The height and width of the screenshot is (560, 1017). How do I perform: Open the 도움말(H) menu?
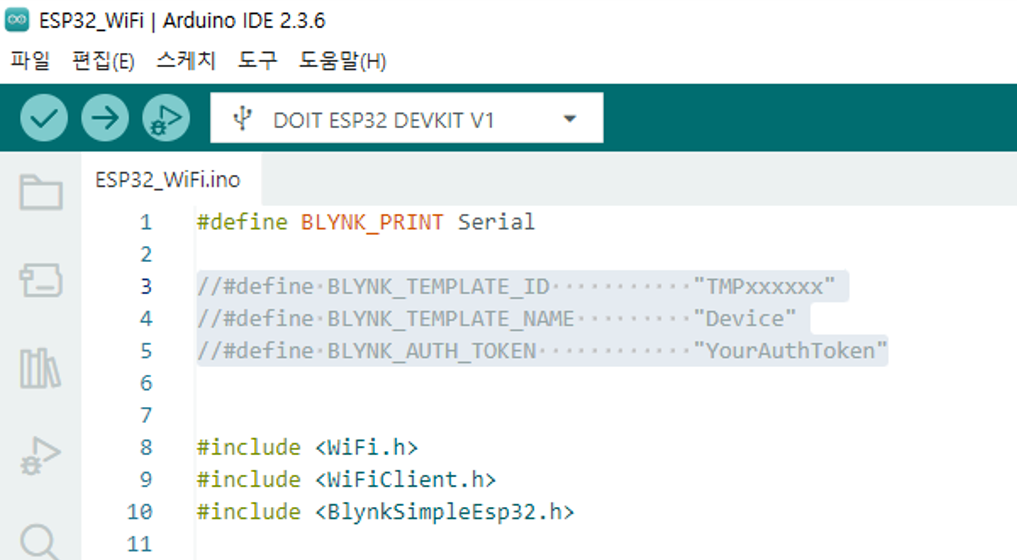click(x=342, y=61)
